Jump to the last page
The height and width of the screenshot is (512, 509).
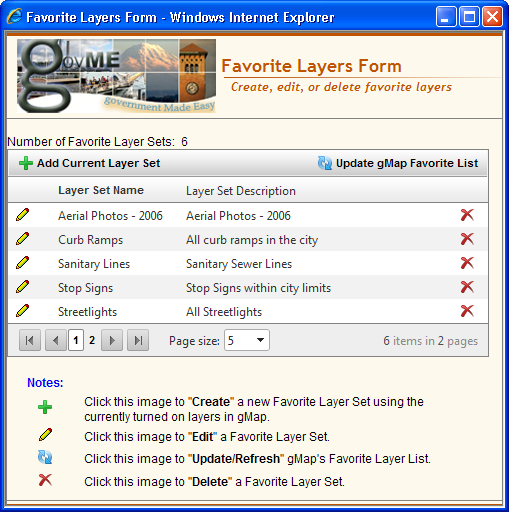click(x=138, y=340)
